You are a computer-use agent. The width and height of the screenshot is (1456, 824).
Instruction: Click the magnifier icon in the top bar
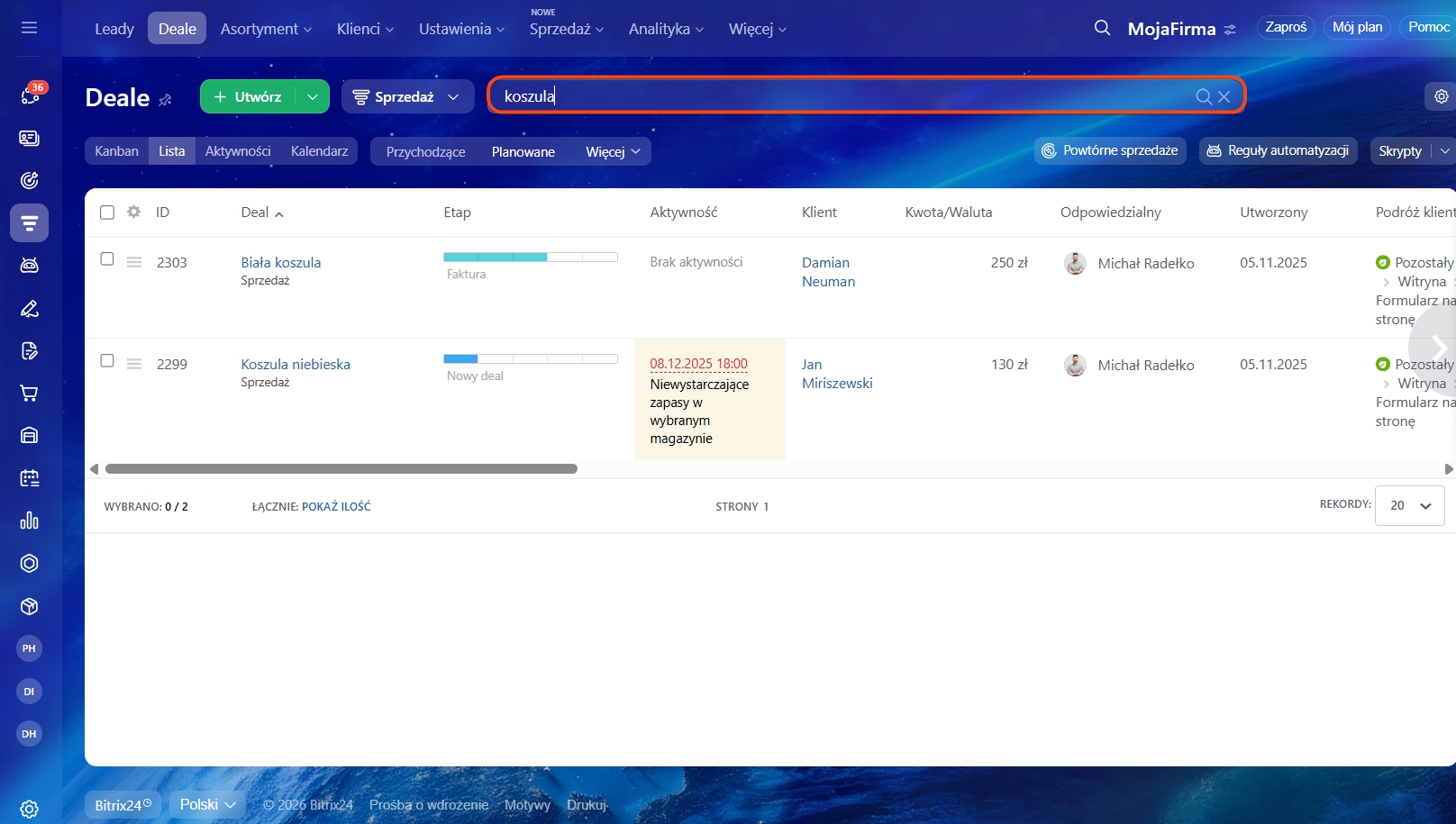(x=1101, y=28)
